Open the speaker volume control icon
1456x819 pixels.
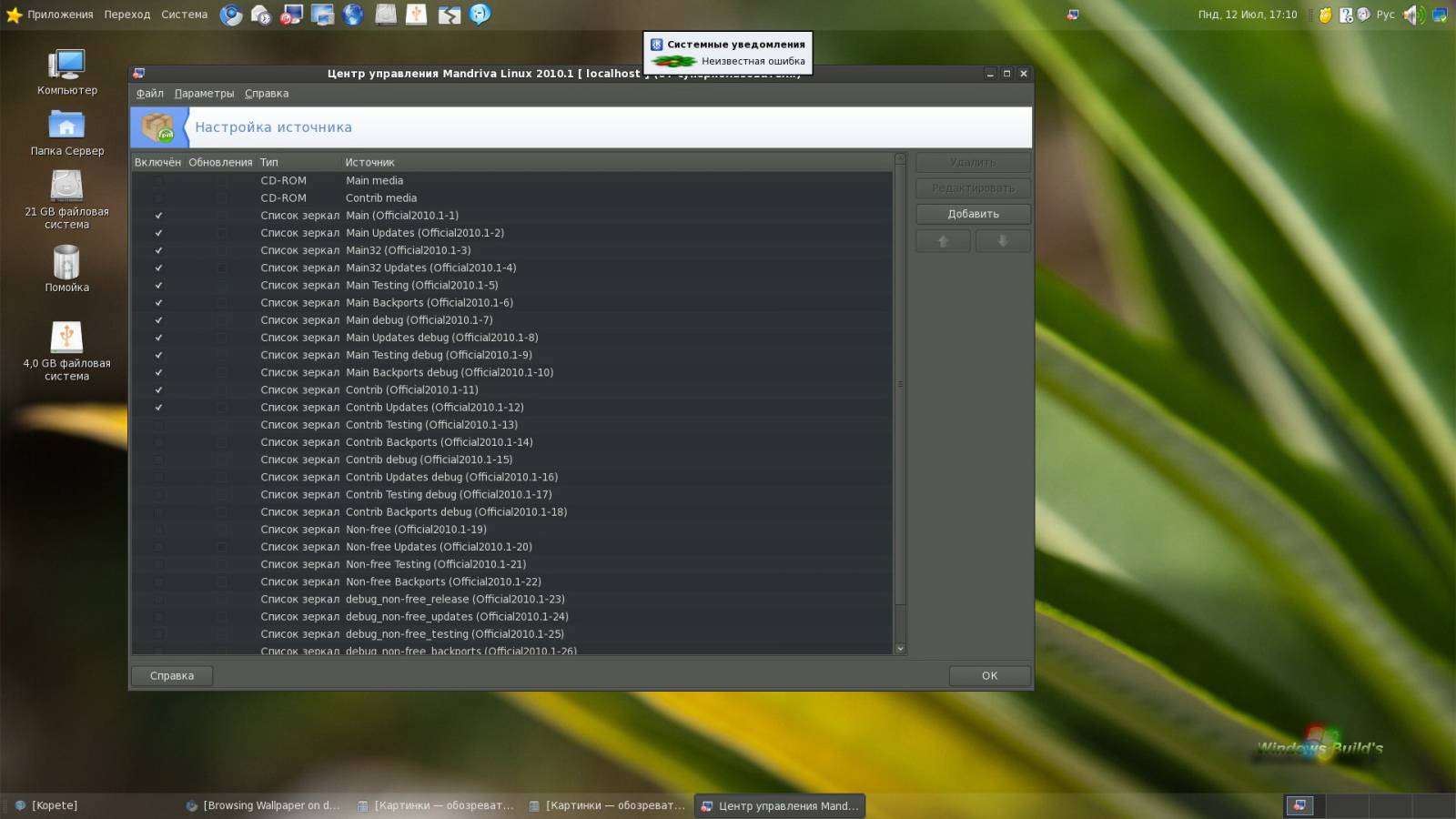1413,15
